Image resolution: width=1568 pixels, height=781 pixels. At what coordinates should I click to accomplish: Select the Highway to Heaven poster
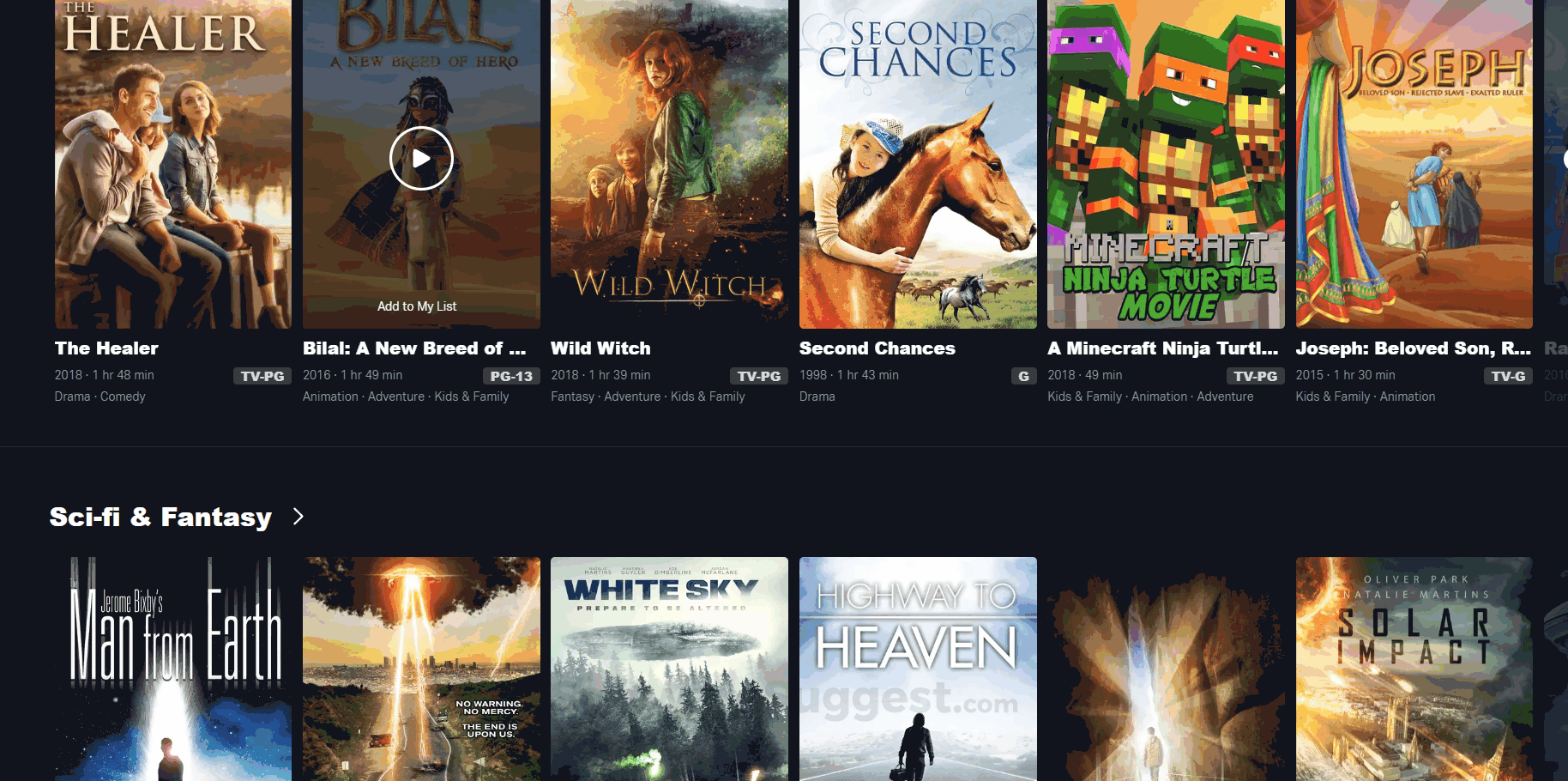click(x=917, y=669)
